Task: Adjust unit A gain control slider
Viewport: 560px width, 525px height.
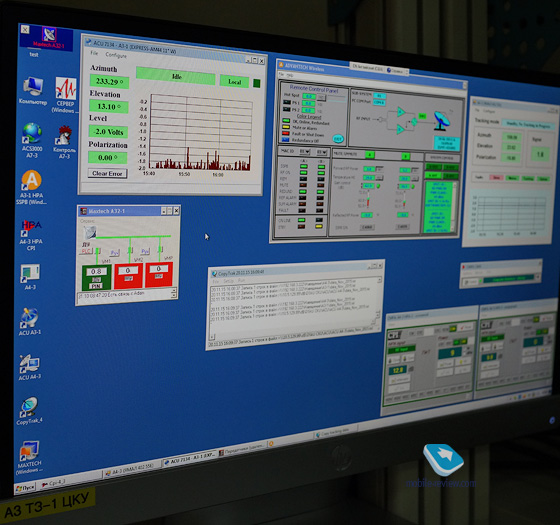Action: click(x=368, y=199)
